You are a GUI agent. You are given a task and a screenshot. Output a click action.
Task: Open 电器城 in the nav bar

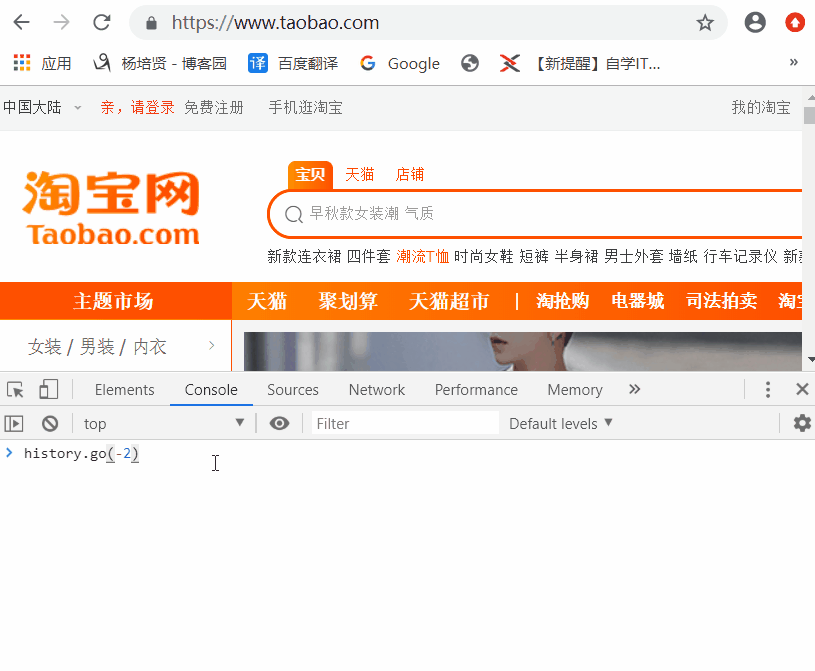point(638,301)
